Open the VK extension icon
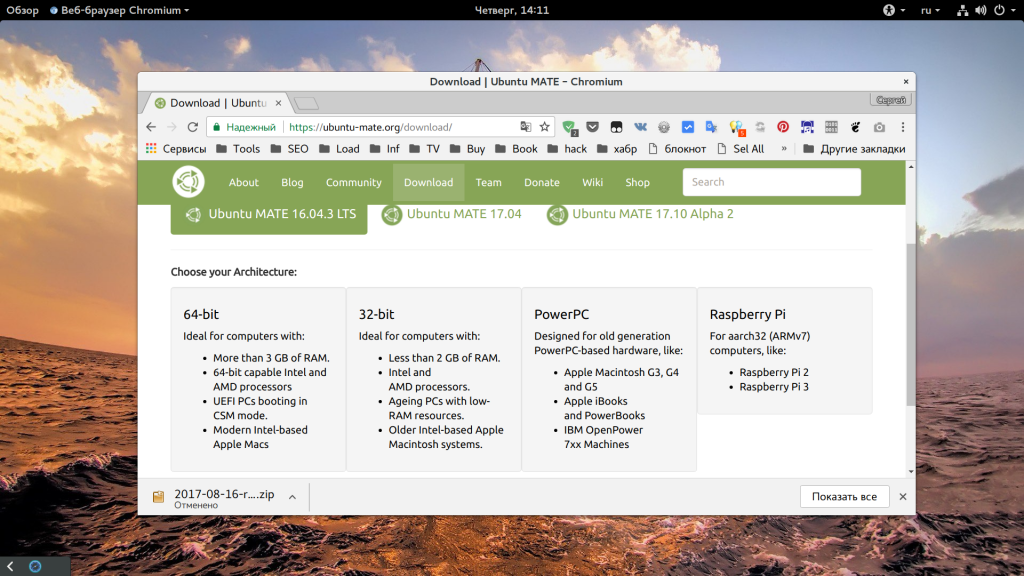Viewport: 1024px width, 576px height. tap(640, 127)
